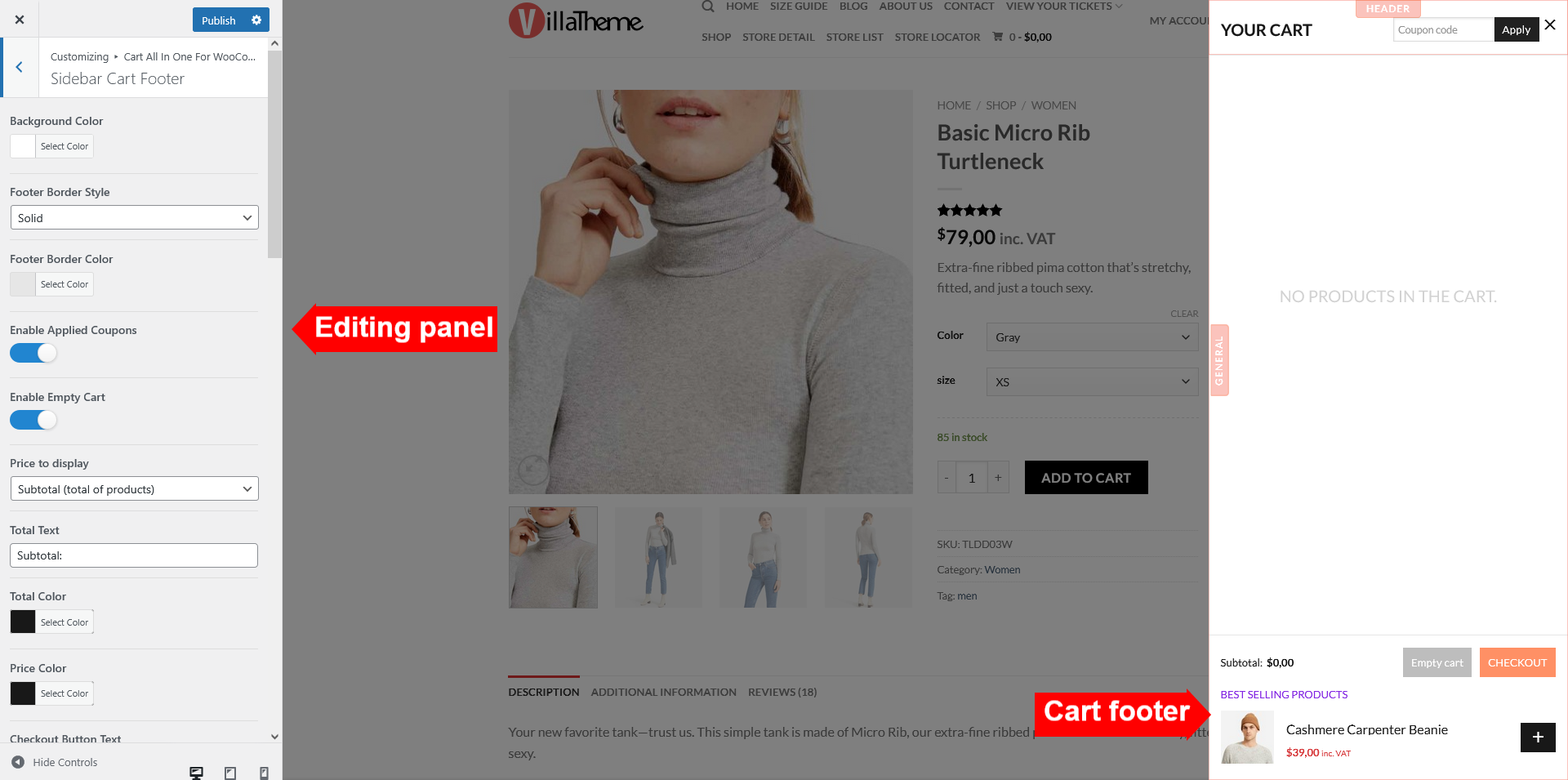The width and height of the screenshot is (1568, 780).
Task: Add Cashmere Carpenter Beanie with plus icon
Action: pyautogui.click(x=1538, y=738)
